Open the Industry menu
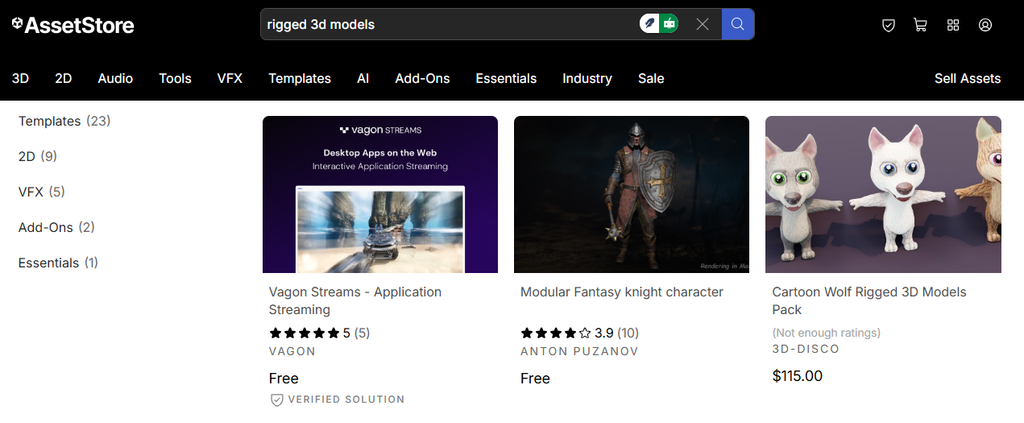This screenshot has width=1024, height=423. coord(587,78)
